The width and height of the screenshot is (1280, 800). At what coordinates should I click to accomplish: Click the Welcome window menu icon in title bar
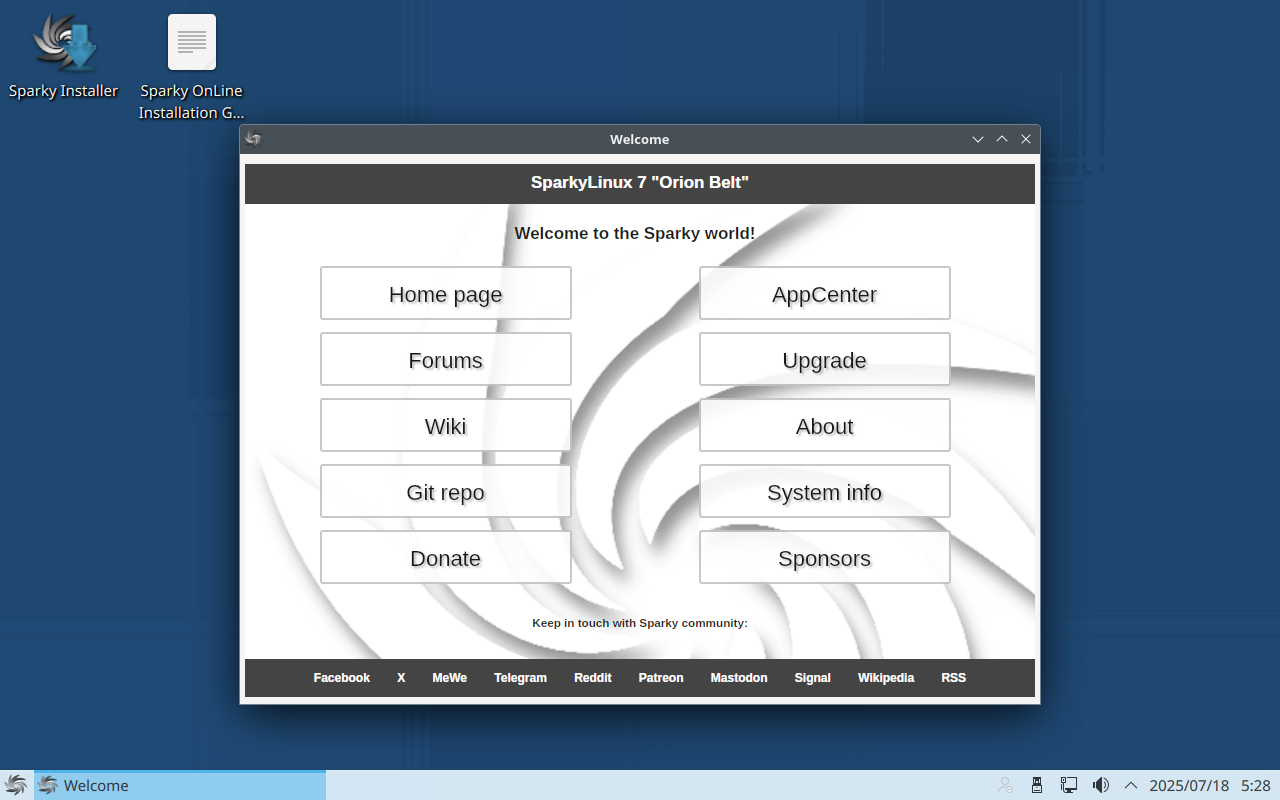tap(254, 139)
